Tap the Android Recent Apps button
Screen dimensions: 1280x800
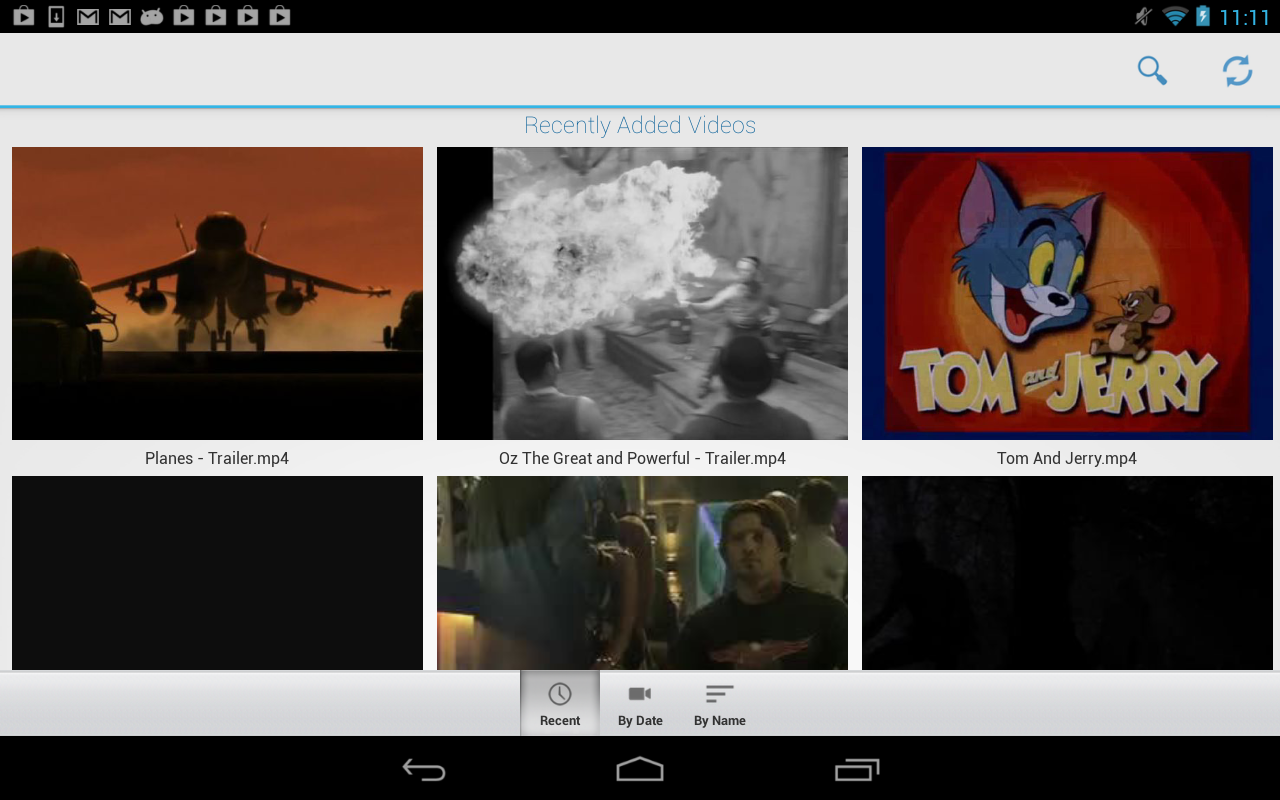(857, 769)
